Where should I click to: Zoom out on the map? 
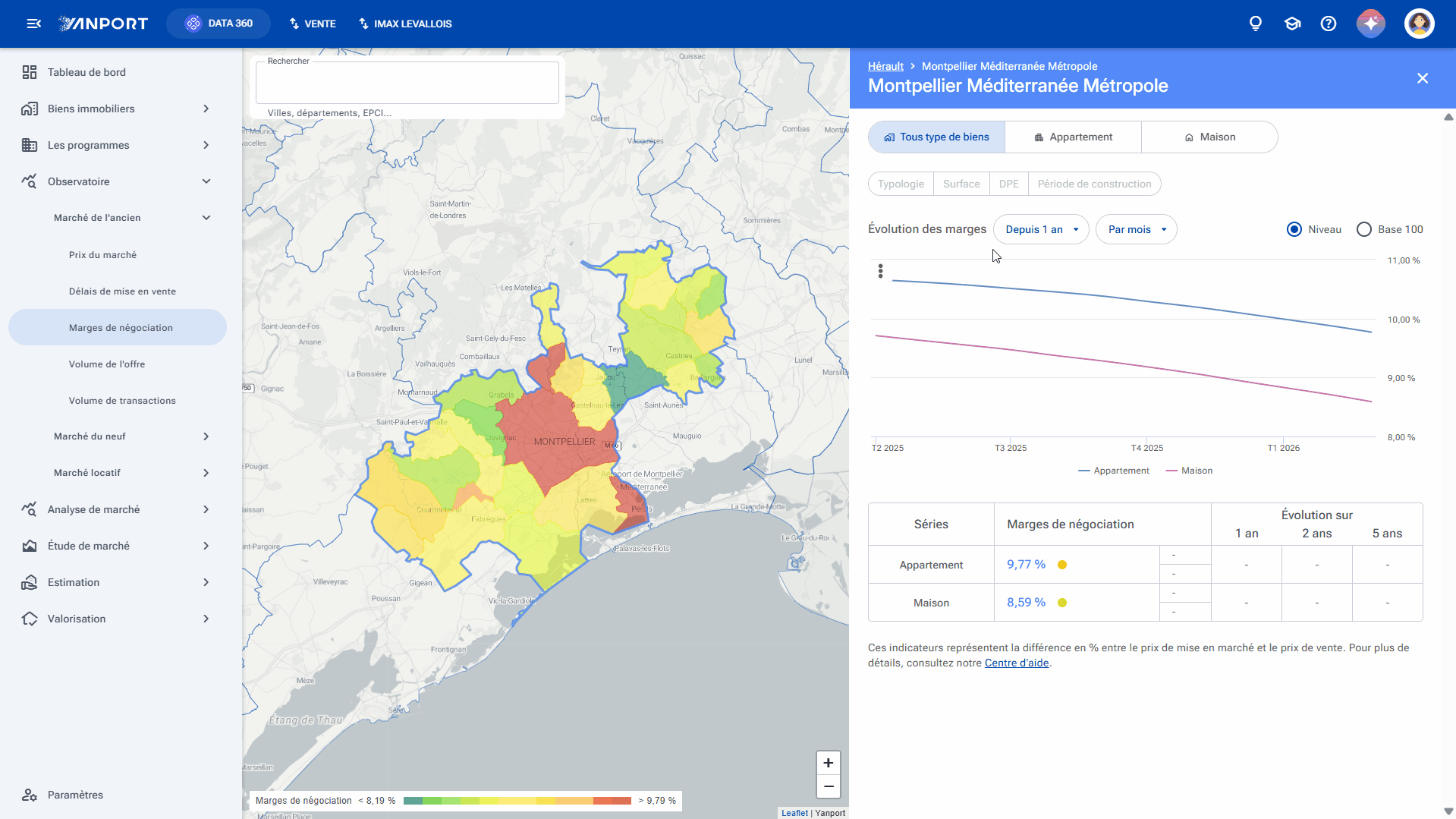coord(829,786)
